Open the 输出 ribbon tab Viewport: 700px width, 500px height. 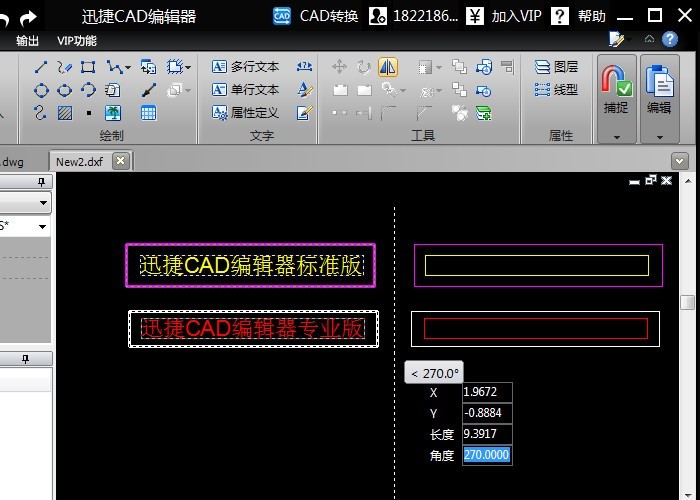click(x=27, y=41)
